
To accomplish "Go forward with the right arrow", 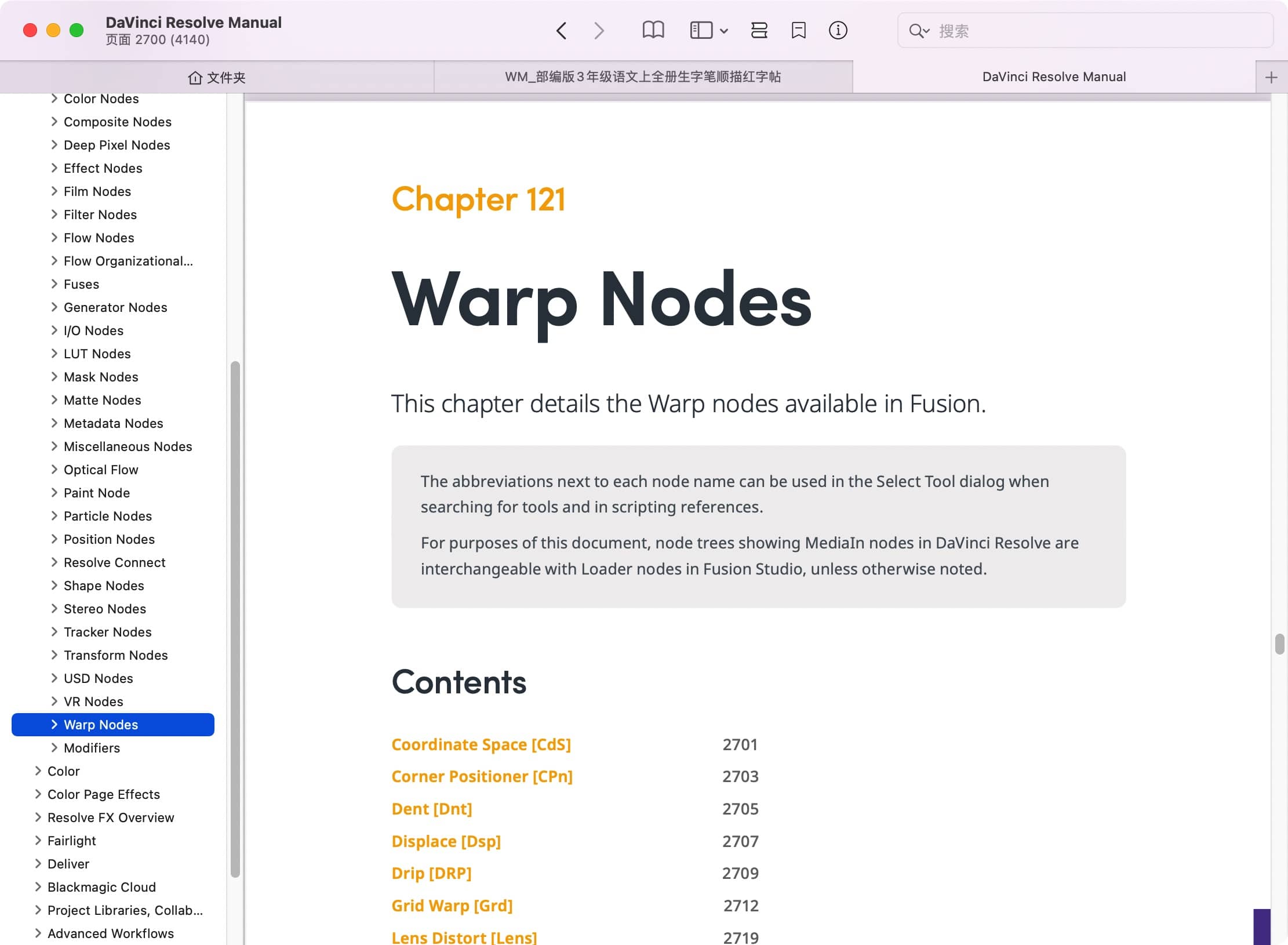I will 599,31.
